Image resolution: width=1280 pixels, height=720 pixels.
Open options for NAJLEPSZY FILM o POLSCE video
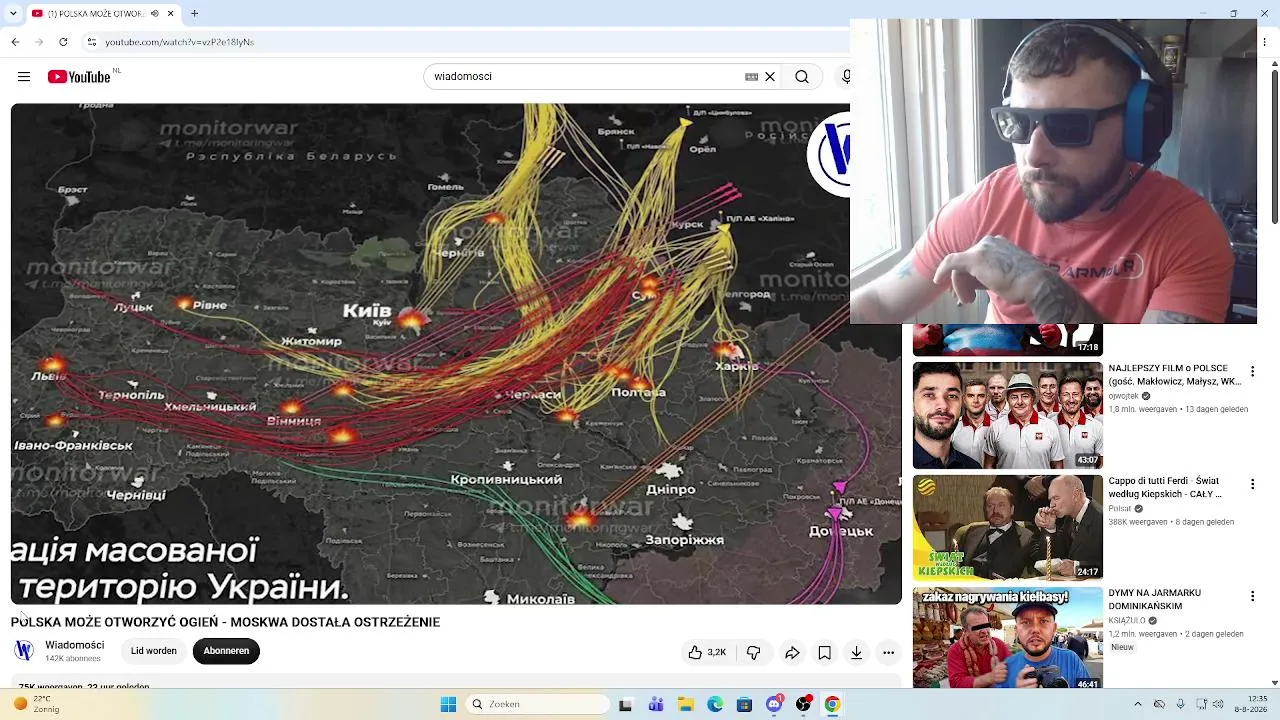click(1252, 372)
